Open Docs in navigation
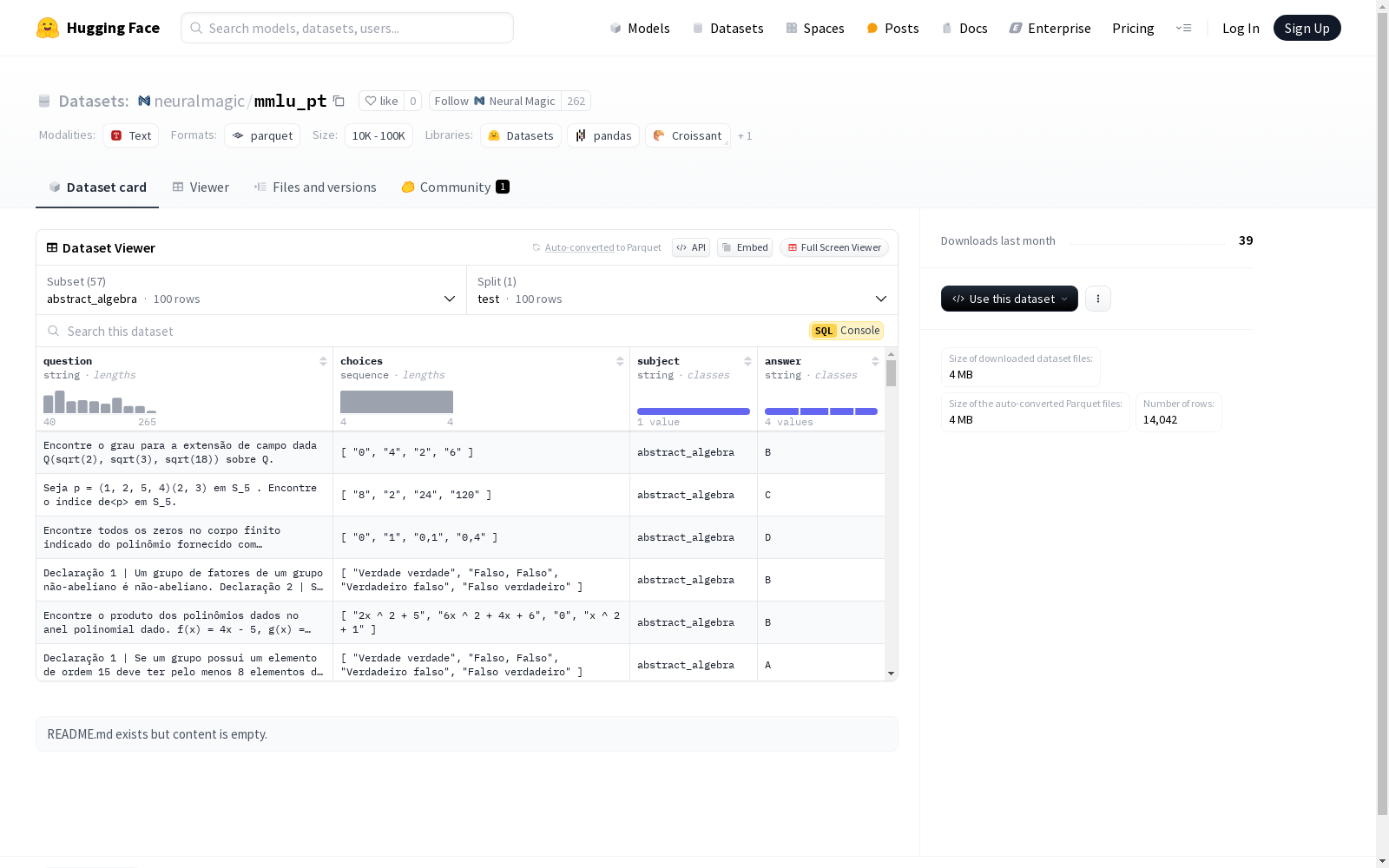Image resolution: width=1389 pixels, height=868 pixels. 964,28
